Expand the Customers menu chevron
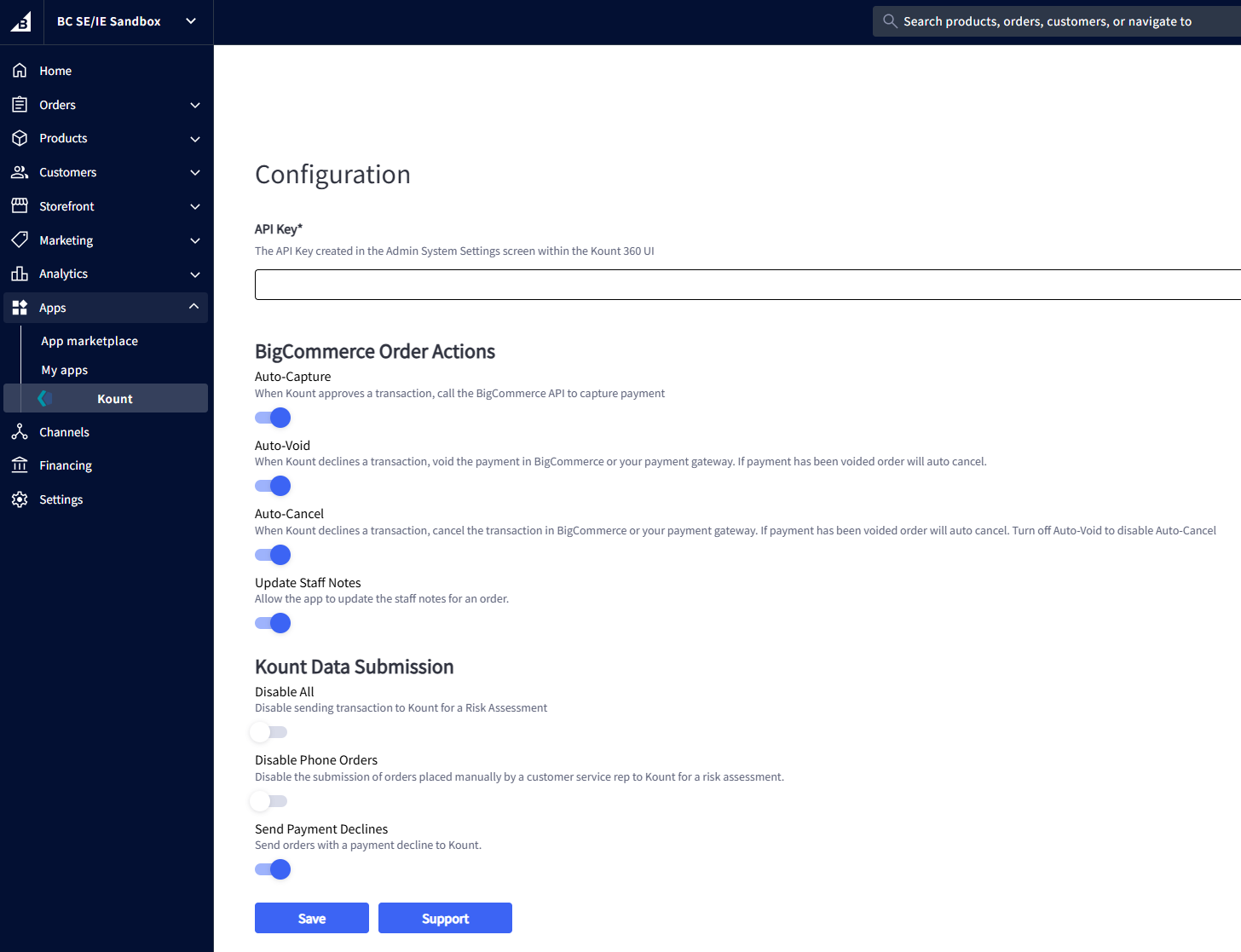Screen dimensions: 1241x952 pos(195,172)
